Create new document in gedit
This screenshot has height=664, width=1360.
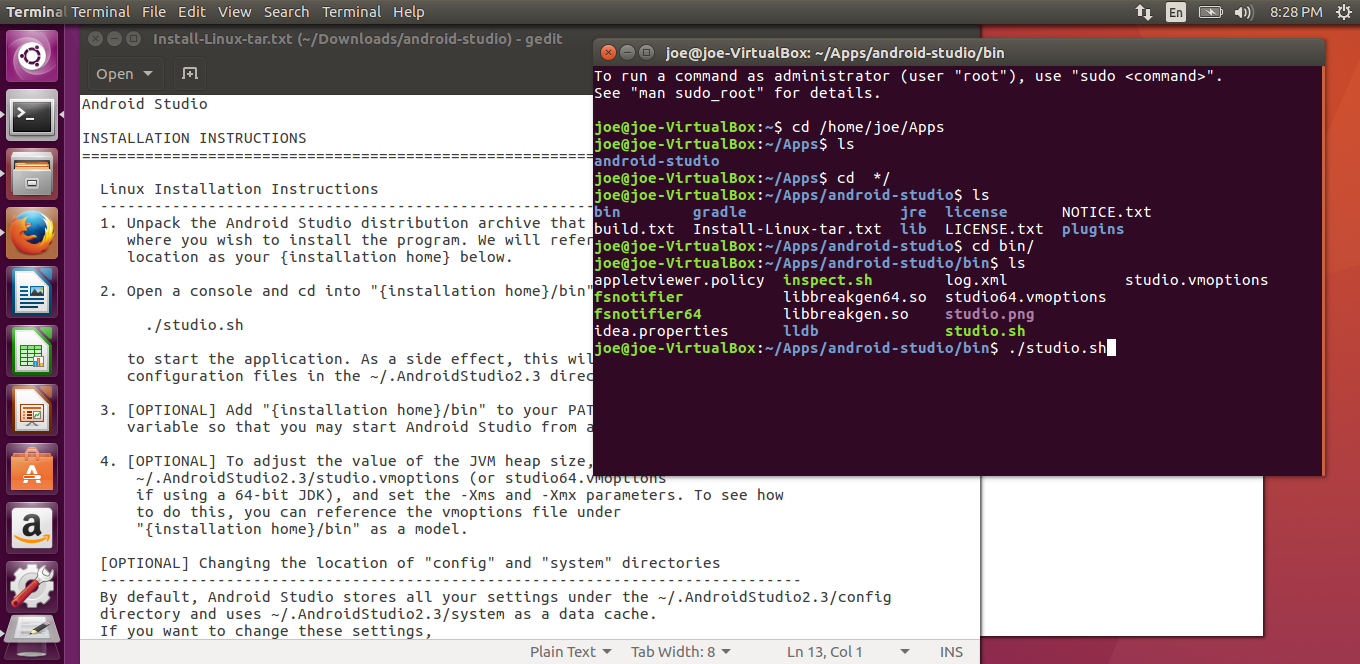click(189, 74)
